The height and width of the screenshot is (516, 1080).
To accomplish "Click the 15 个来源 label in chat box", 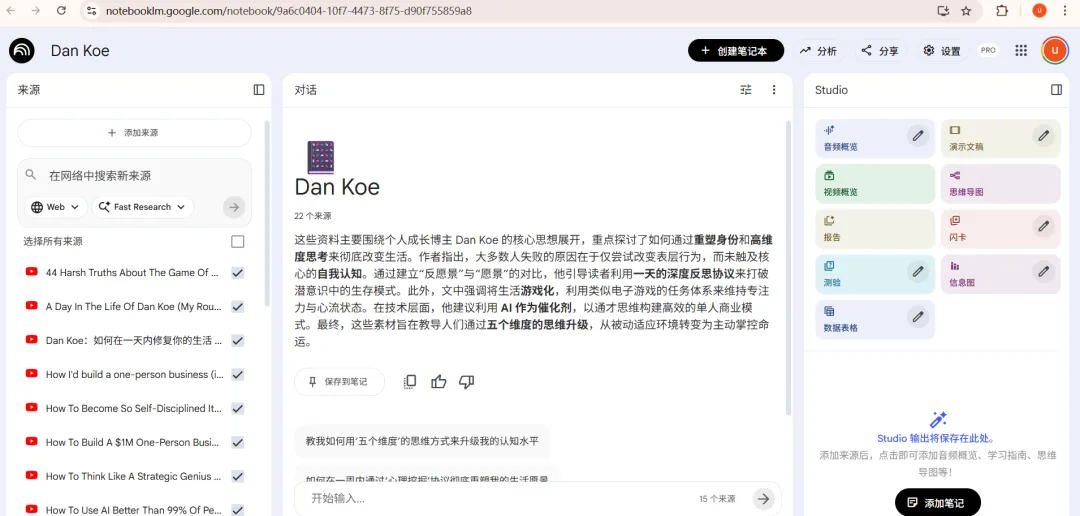I will click(x=717, y=499).
